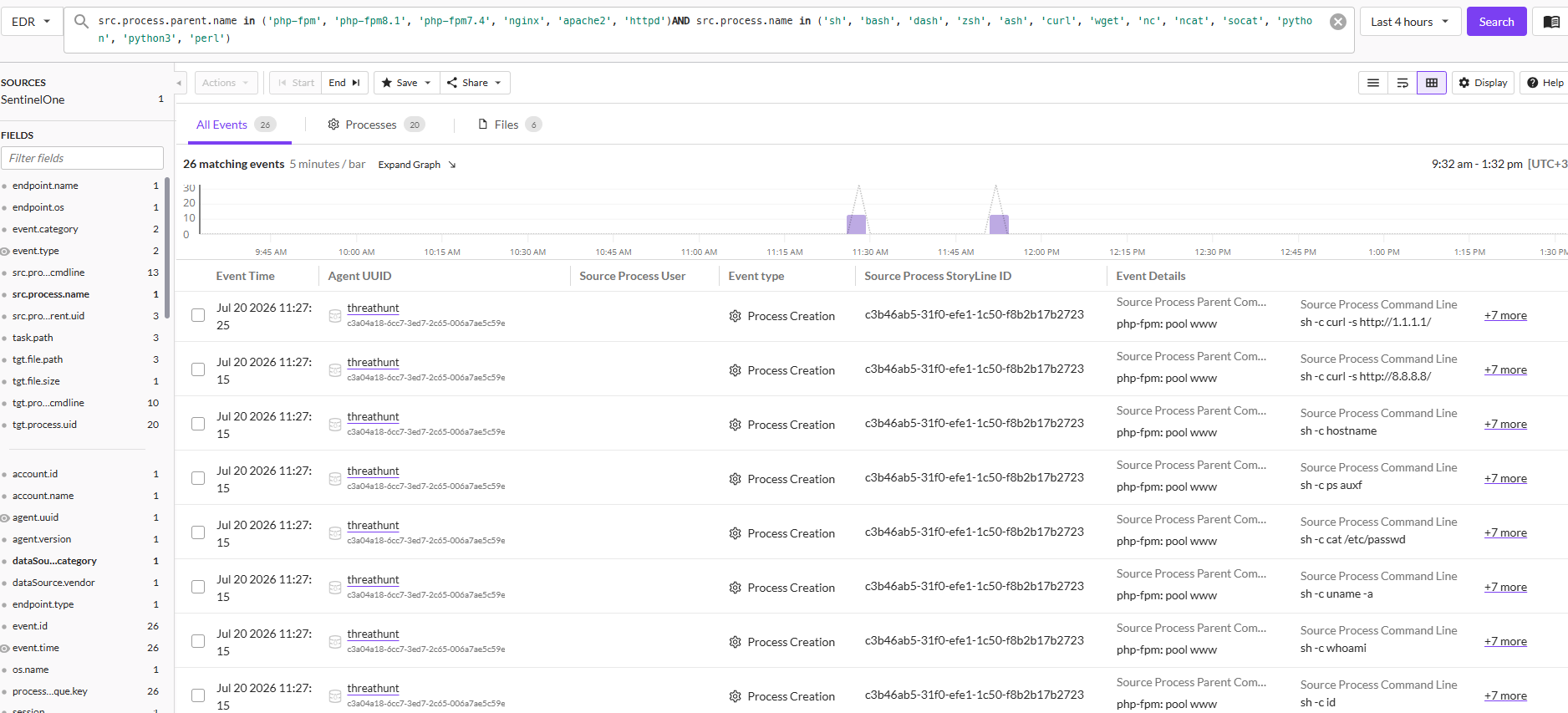Select checkbox for the hostname event
The width and height of the screenshot is (1568, 713).
pos(198,424)
